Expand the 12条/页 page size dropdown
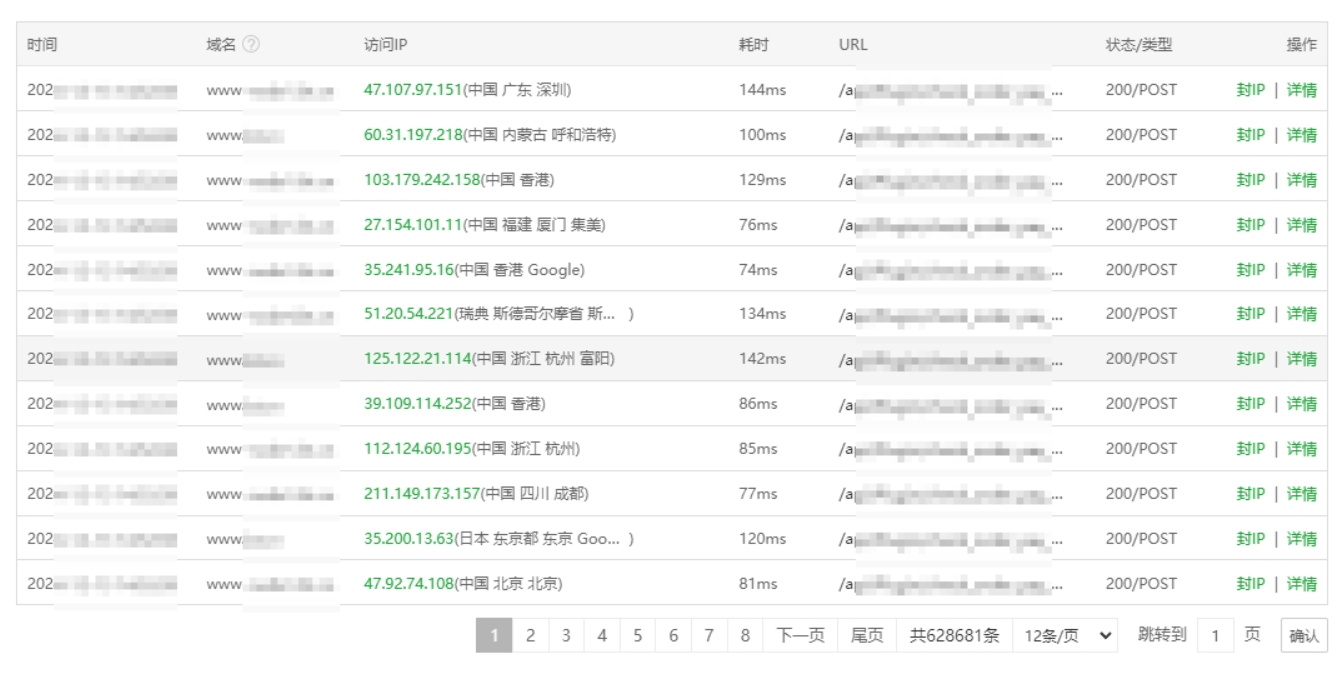Screen dimensions: 1343x682 (1064, 635)
